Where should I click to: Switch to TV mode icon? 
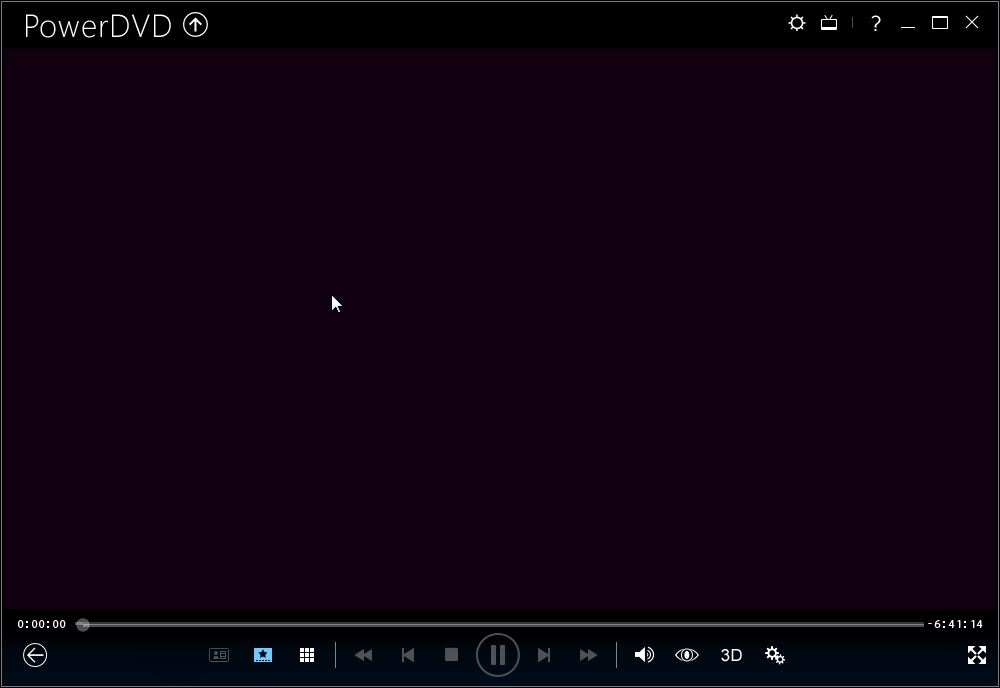click(x=829, y=23)
